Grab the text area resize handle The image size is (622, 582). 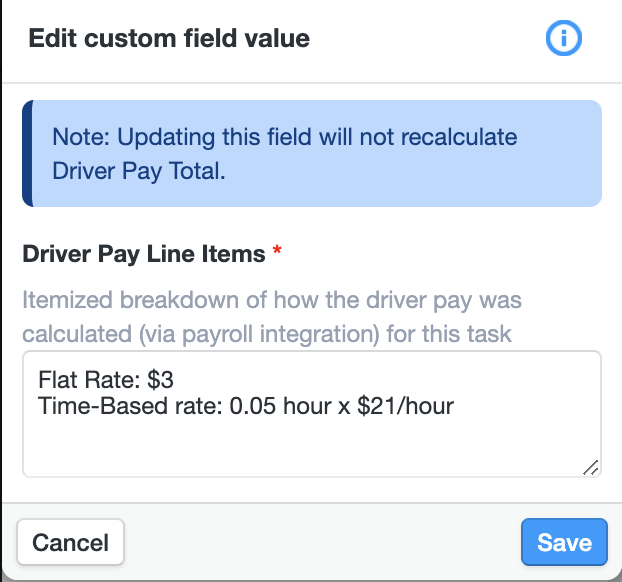pyautogui.click(x=591, y=467)
